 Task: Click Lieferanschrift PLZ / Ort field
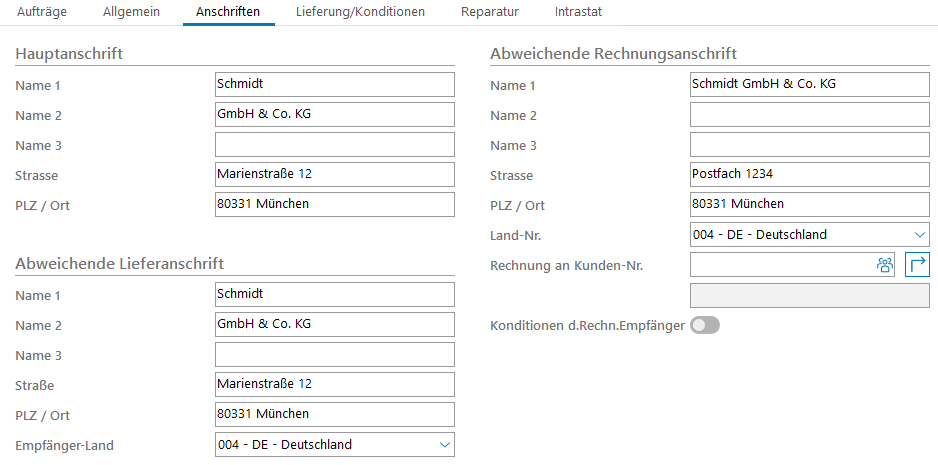click(x=334, y=415)
